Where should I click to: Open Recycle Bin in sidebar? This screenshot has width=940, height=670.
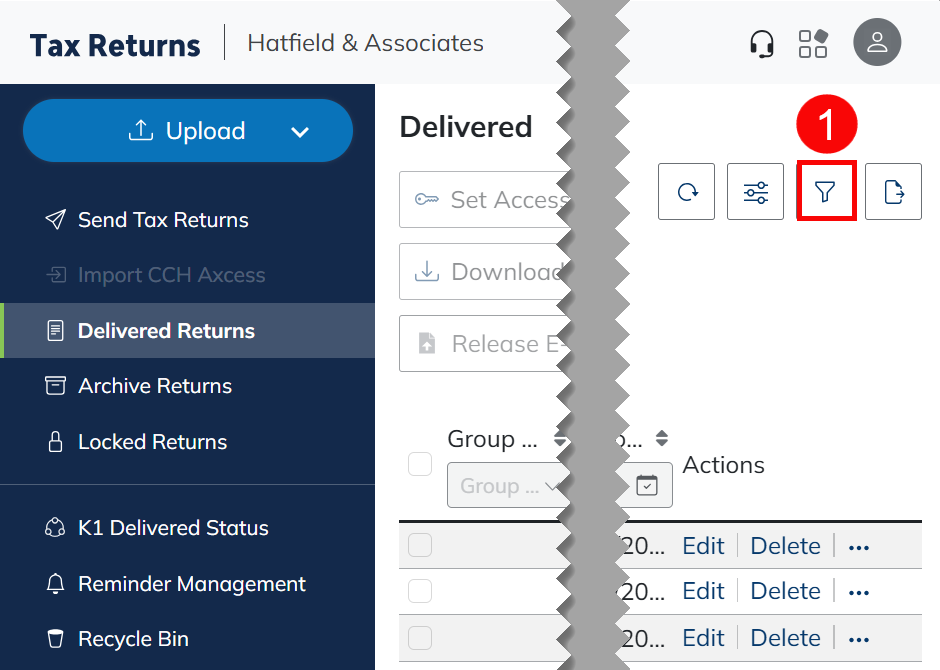[133, 639]
